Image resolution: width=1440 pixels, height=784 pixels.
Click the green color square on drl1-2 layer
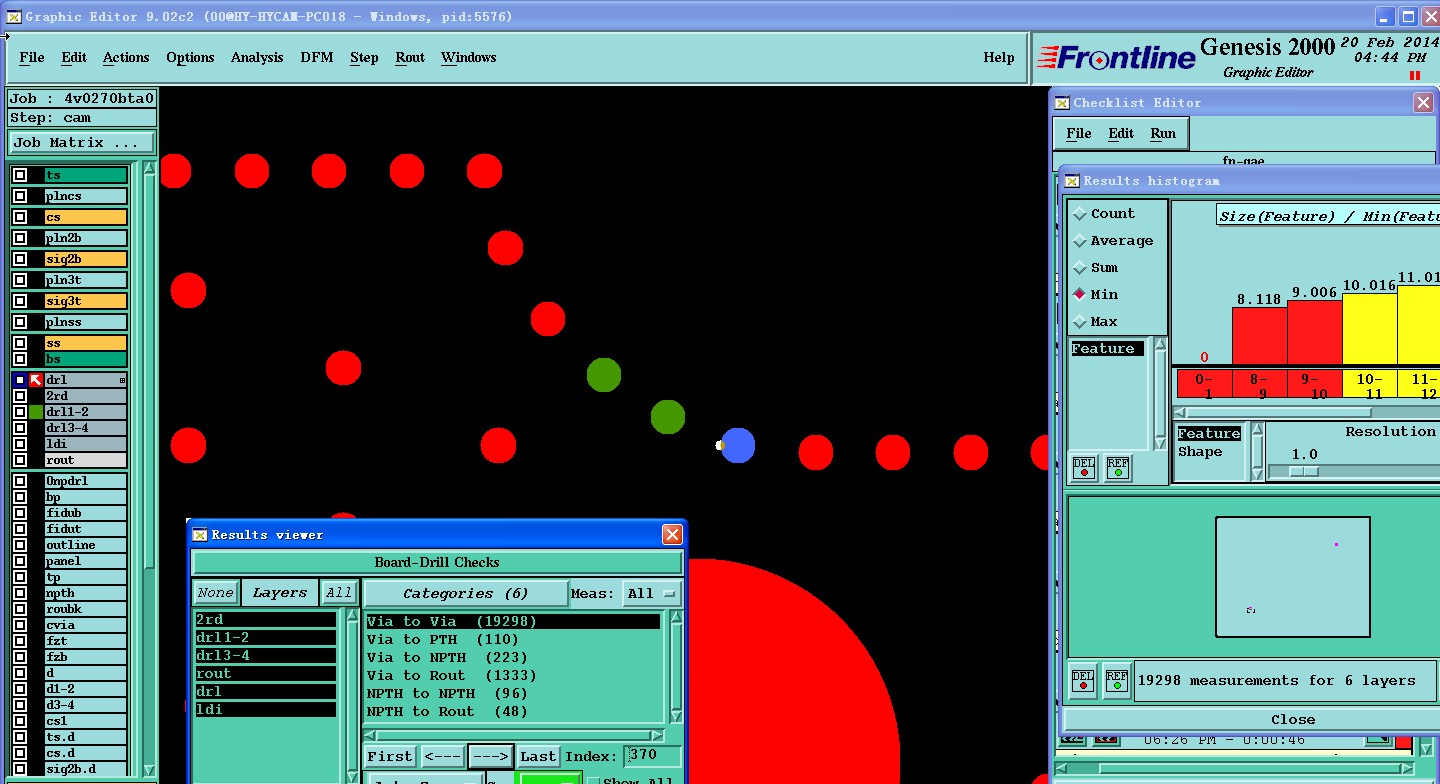pyautogui.click(x=36, y=412)
